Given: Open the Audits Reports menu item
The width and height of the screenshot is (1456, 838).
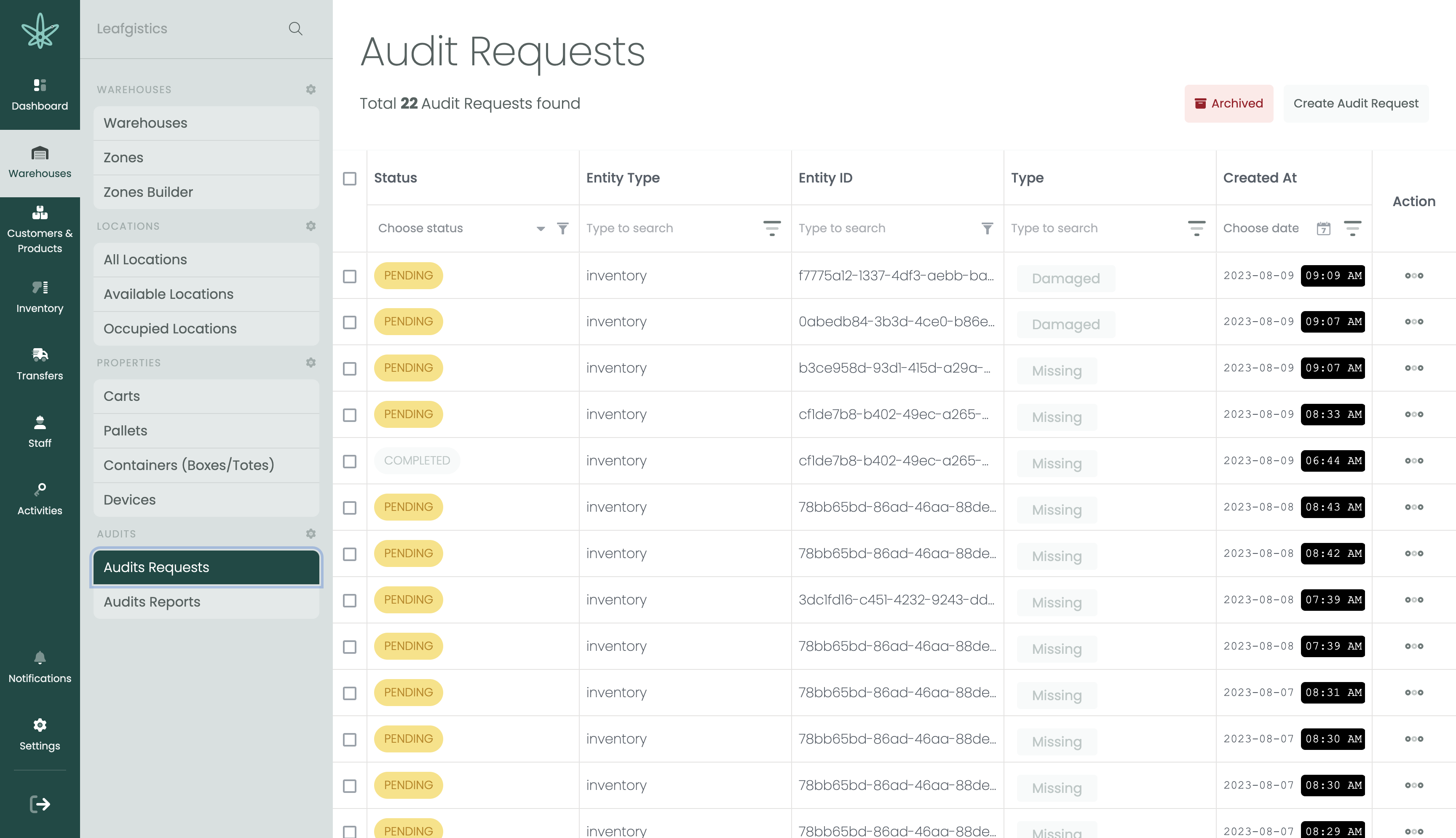Looking at the screenshot, I should [x=206, y=602].
